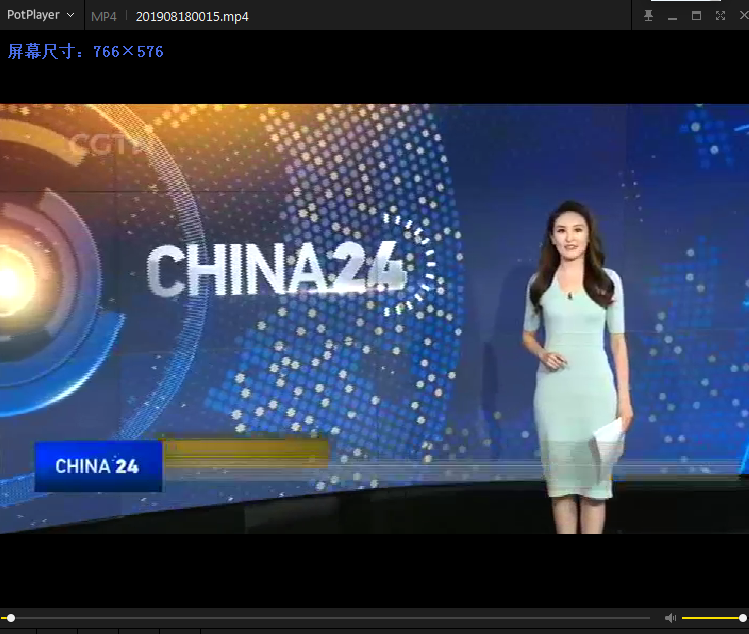Pin the player window on top
Viewport: 749px width, 634px height.
648,16
